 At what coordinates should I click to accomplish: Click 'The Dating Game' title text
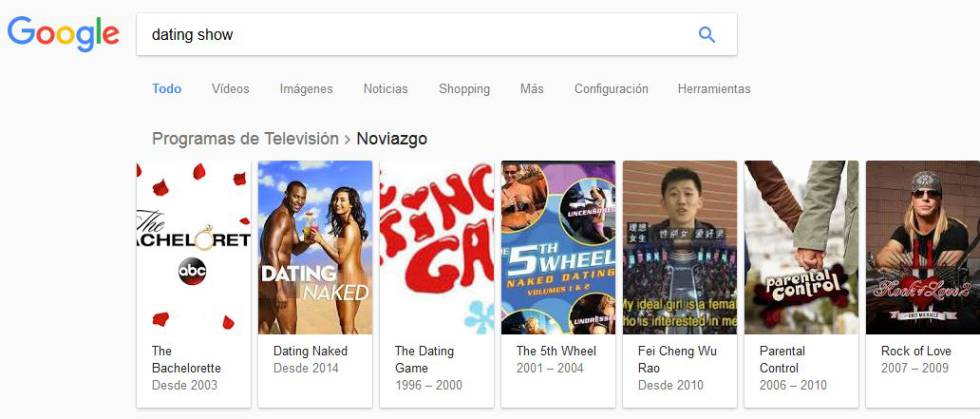click(424, 360)
